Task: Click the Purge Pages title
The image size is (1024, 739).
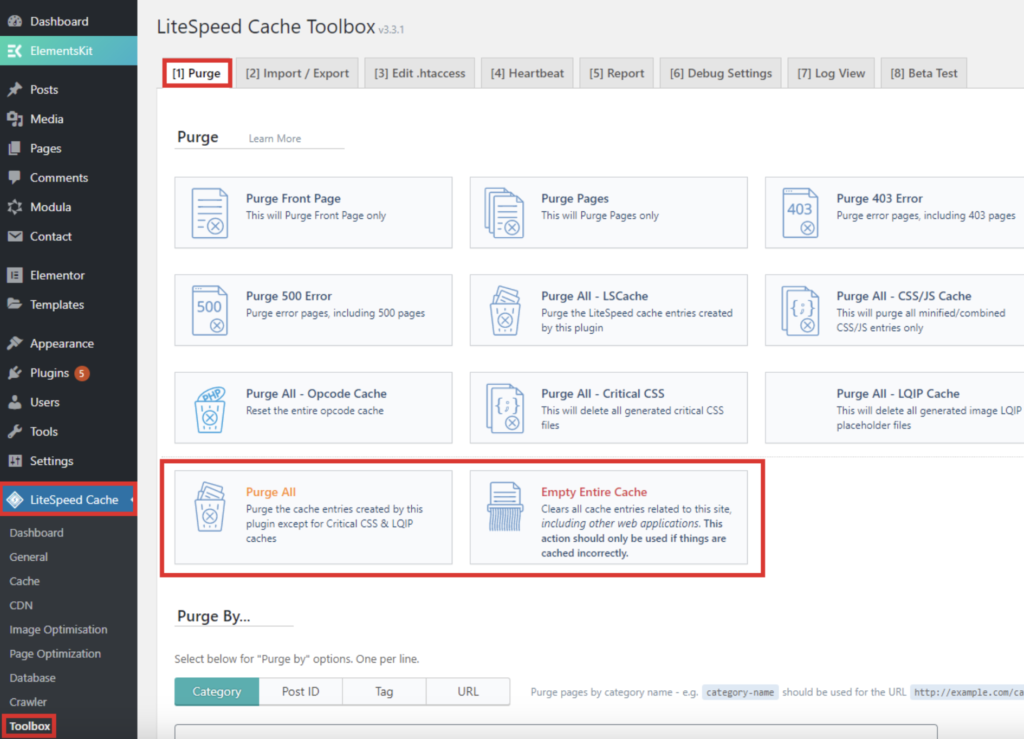Action: click(575, 198)
